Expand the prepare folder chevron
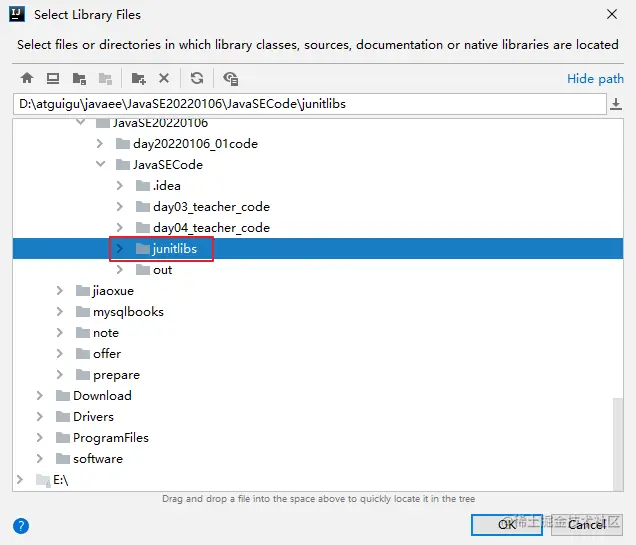The width and height of the screenshot is (636, 545). (x=60, y=375)
